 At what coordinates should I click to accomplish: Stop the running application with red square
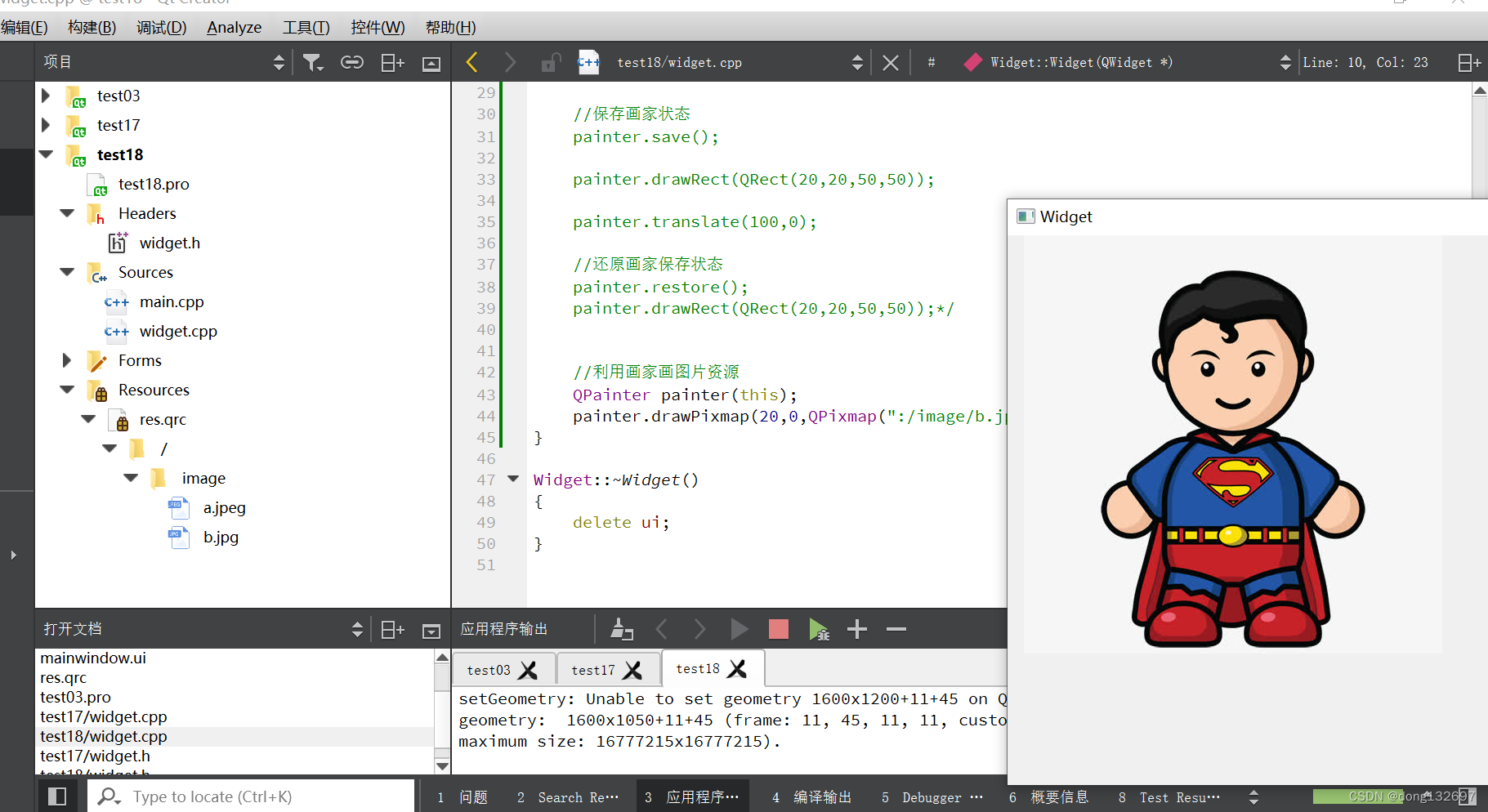pyautogui.click(x=779, y=629)
